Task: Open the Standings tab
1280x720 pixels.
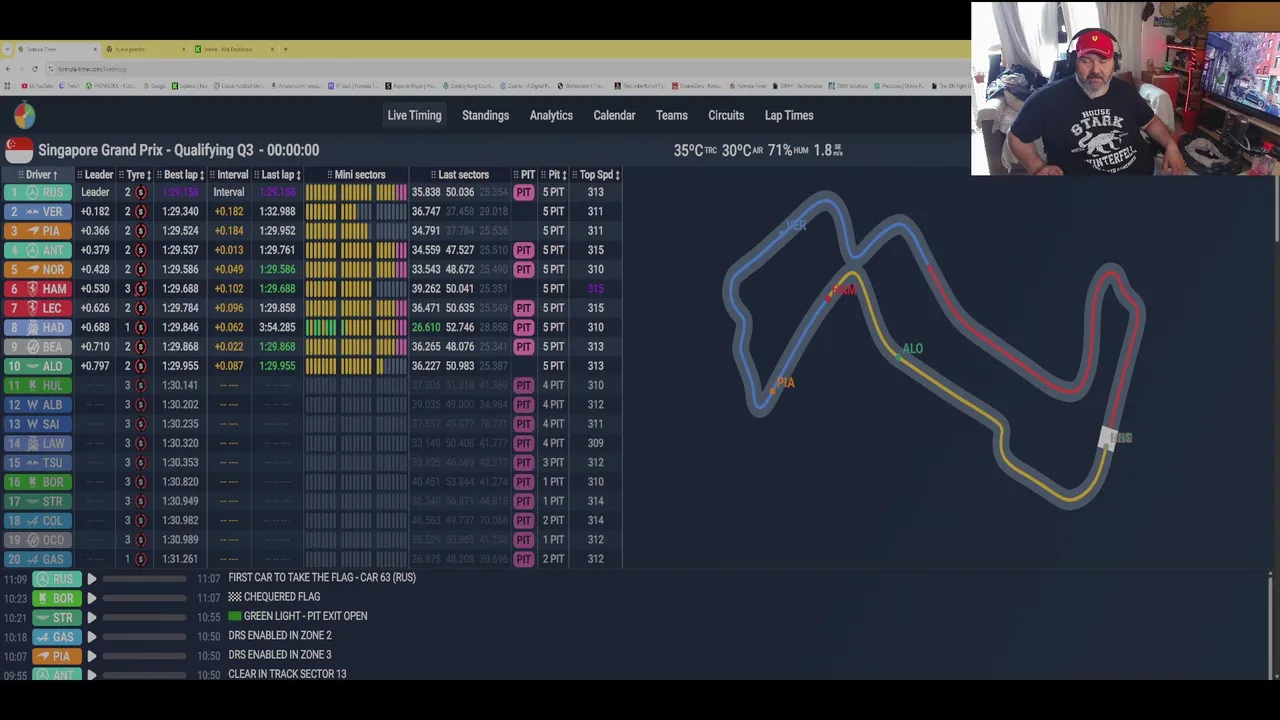Action: (x=485, y=116)
